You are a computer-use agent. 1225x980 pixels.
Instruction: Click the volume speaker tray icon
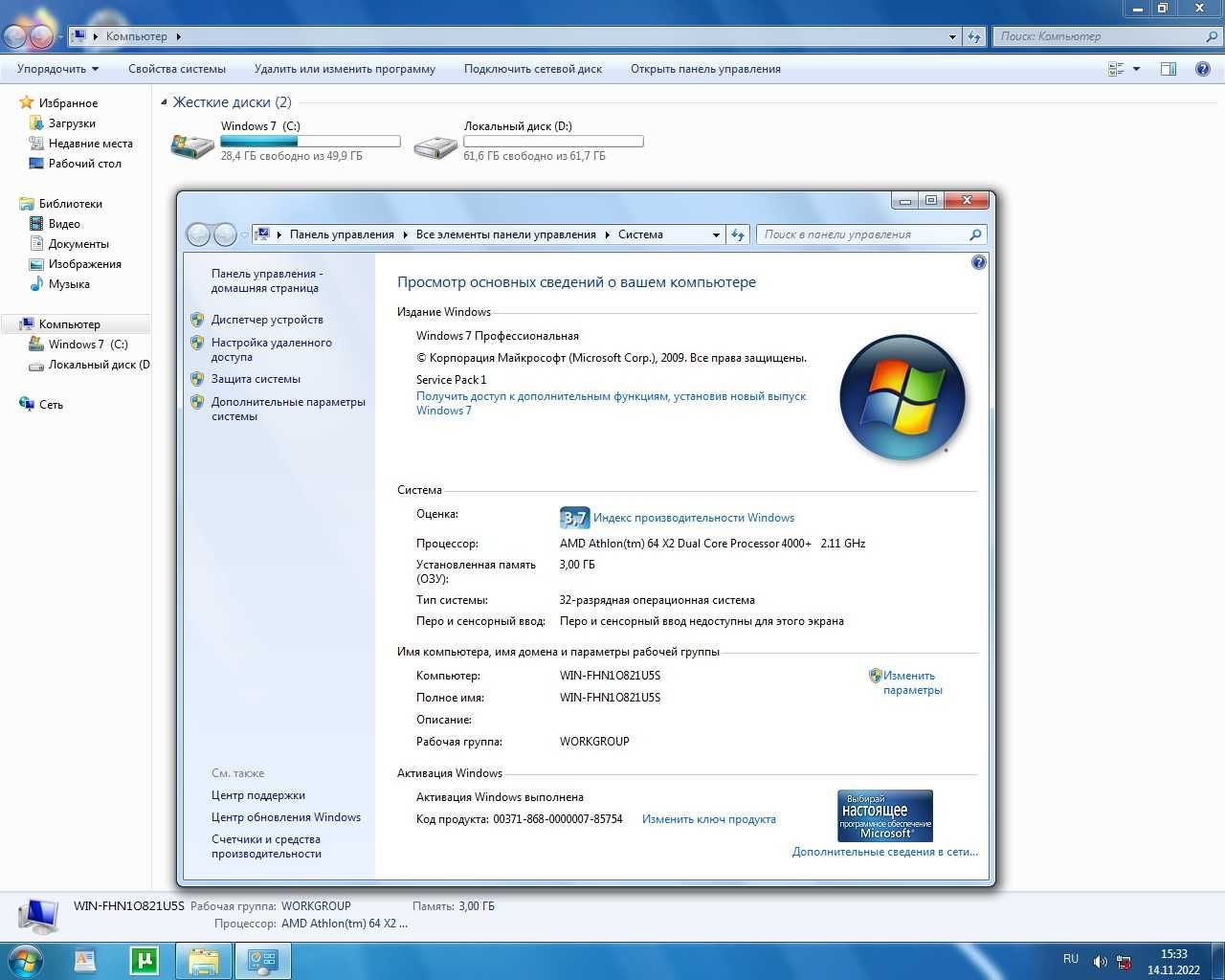(1101, 962)
